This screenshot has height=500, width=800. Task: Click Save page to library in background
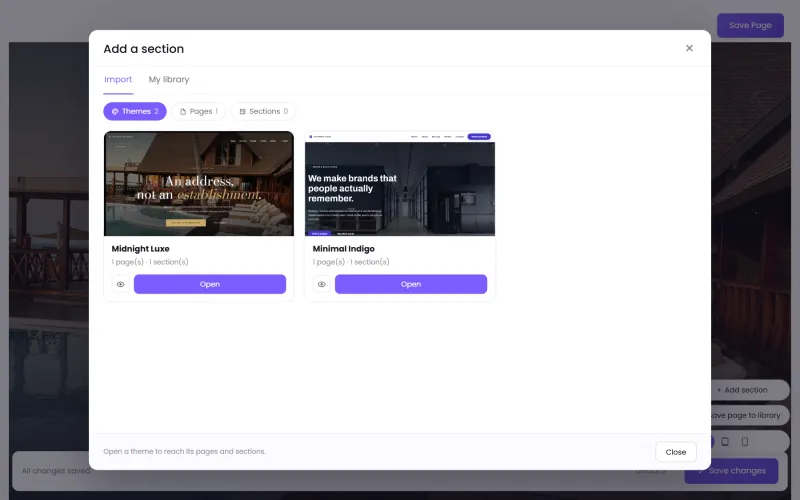point(750,415)
